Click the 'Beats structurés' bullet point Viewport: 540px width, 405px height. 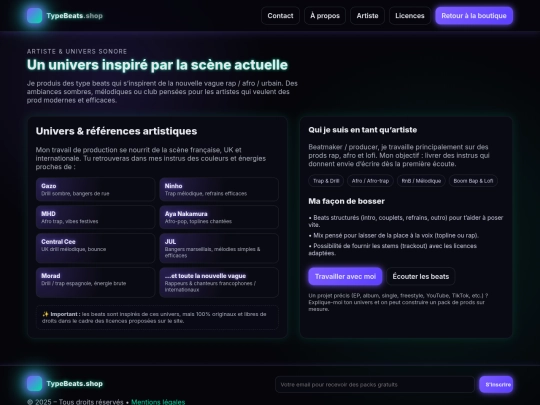[x=406, y=221]
